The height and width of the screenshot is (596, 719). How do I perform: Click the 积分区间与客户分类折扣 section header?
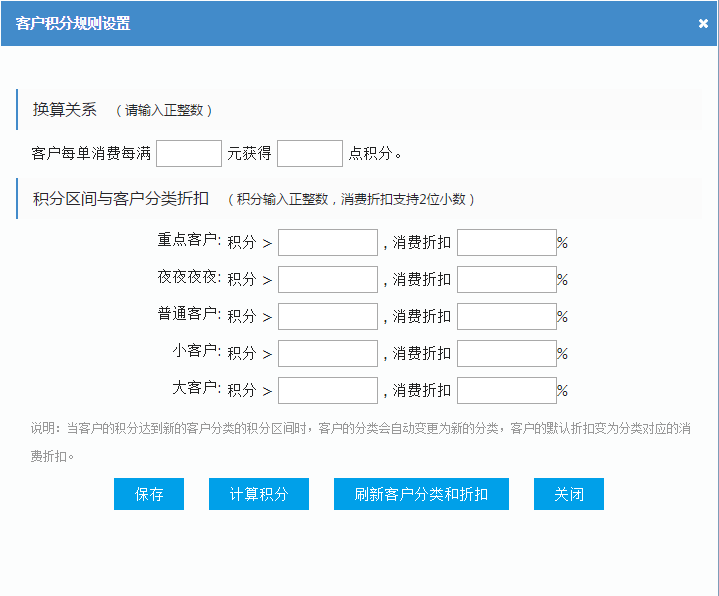[x=120, y=199]
